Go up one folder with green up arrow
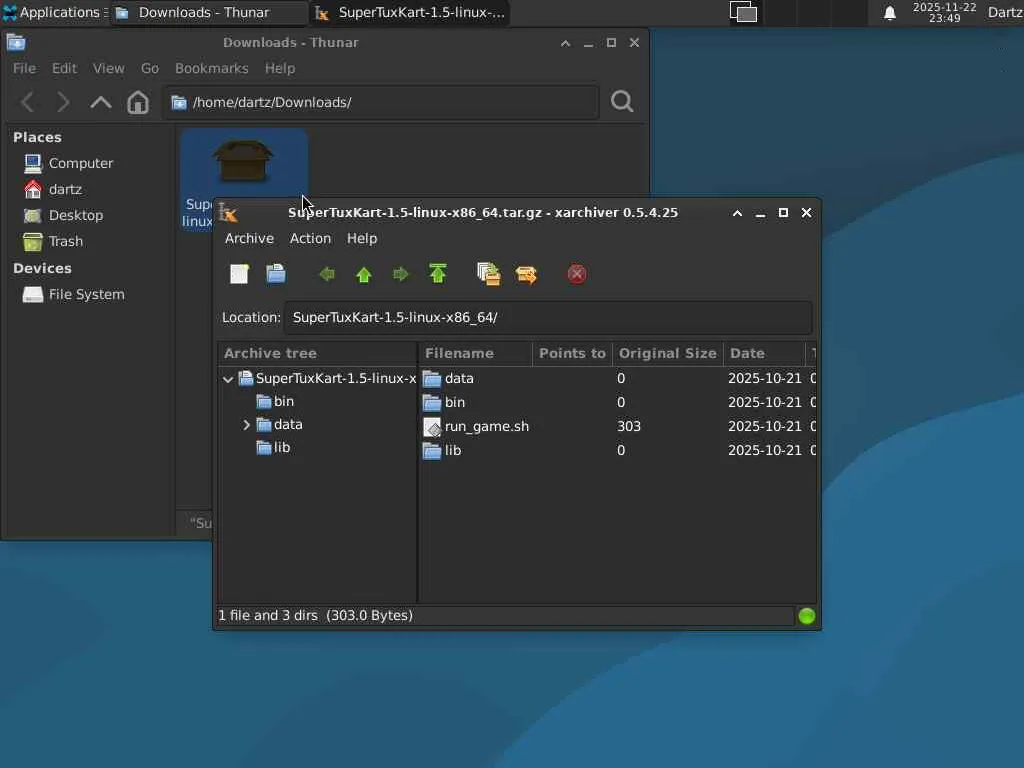 pos(364,274)
